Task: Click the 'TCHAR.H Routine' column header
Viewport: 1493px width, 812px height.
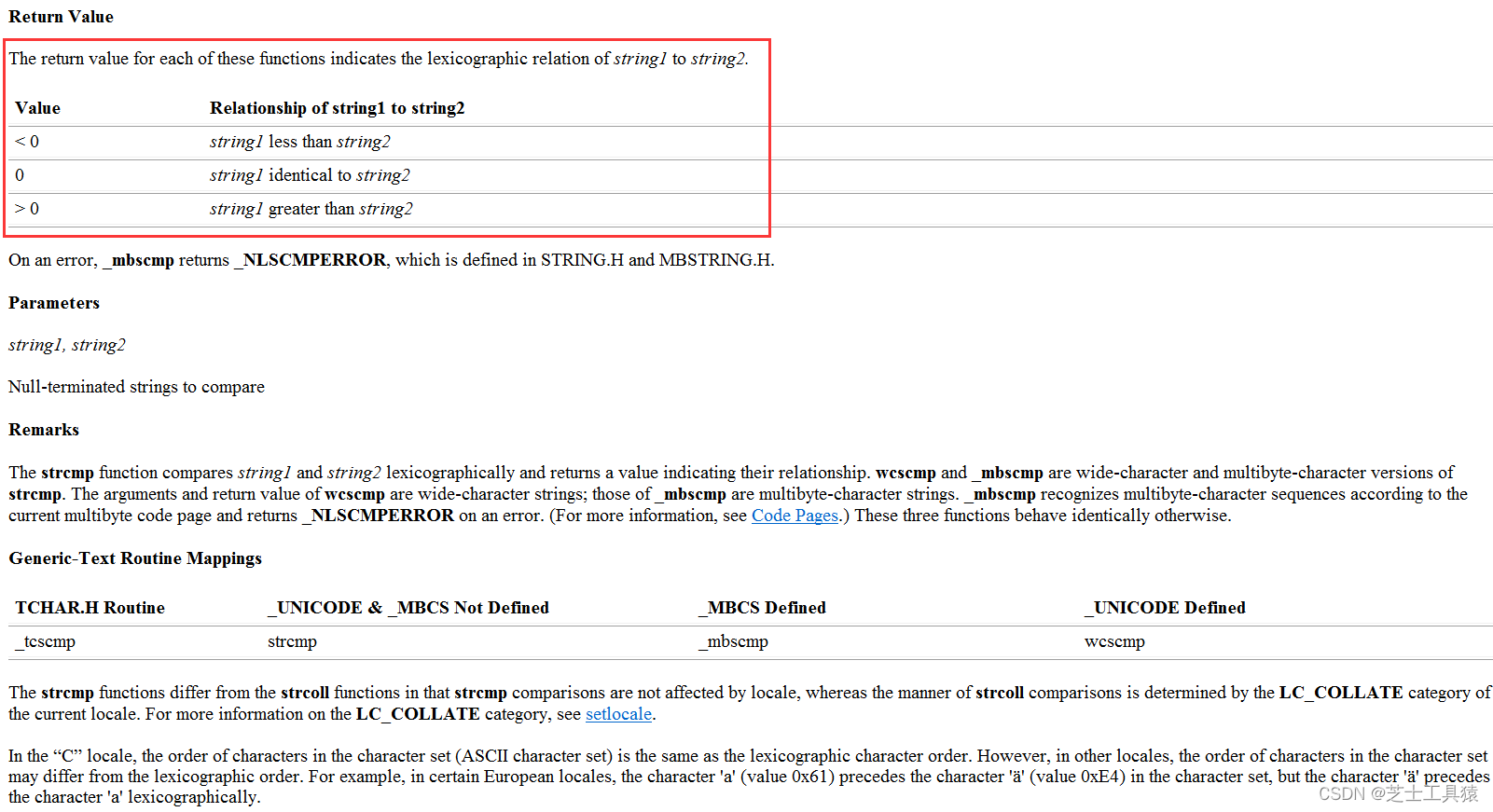Action: click(90, 608)
